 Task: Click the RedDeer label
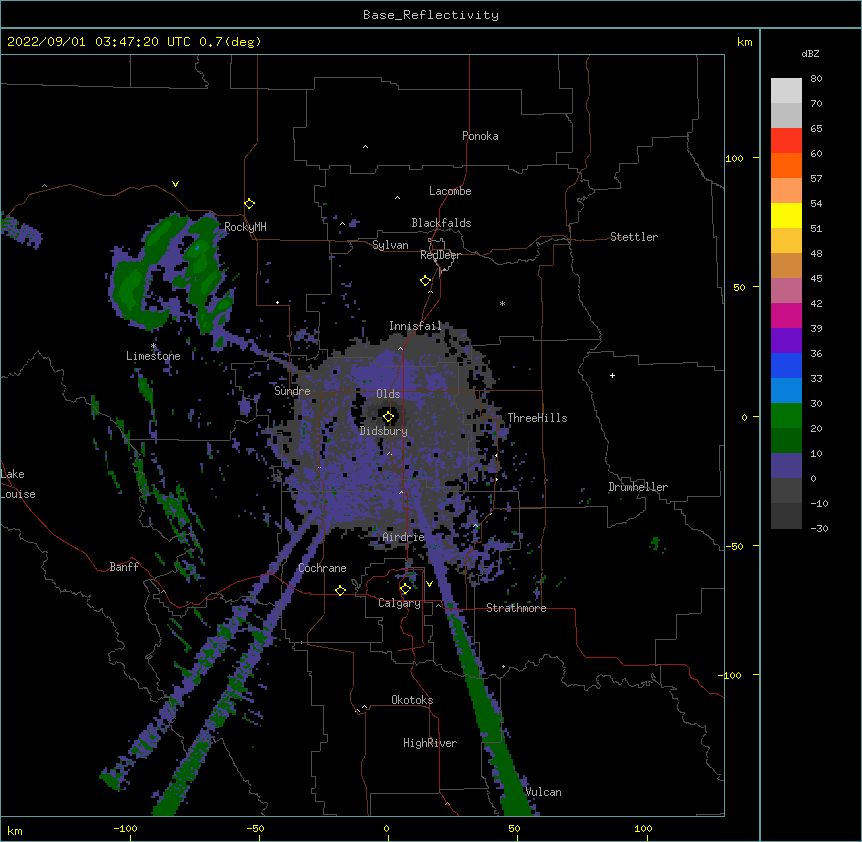(440, 255)
